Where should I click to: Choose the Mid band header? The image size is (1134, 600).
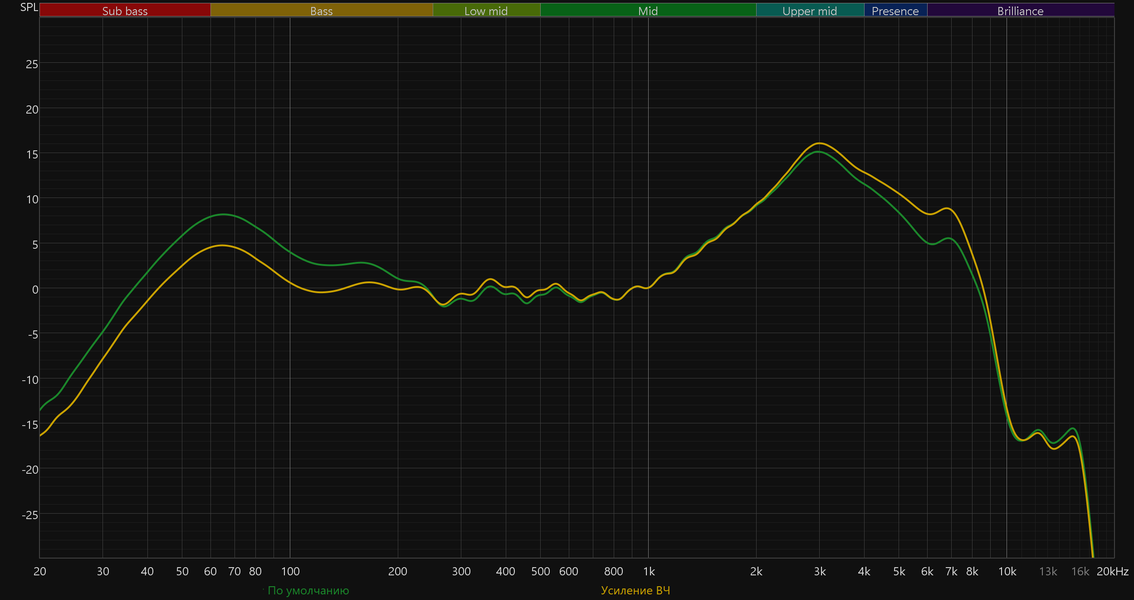tap(648, 11)
